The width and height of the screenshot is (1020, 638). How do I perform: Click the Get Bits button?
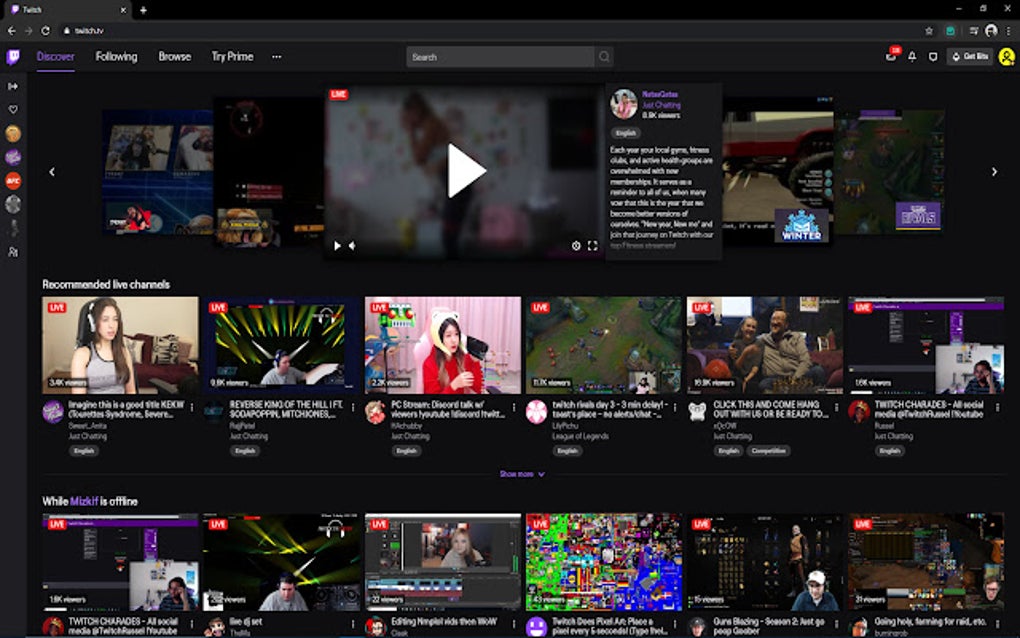969,57
